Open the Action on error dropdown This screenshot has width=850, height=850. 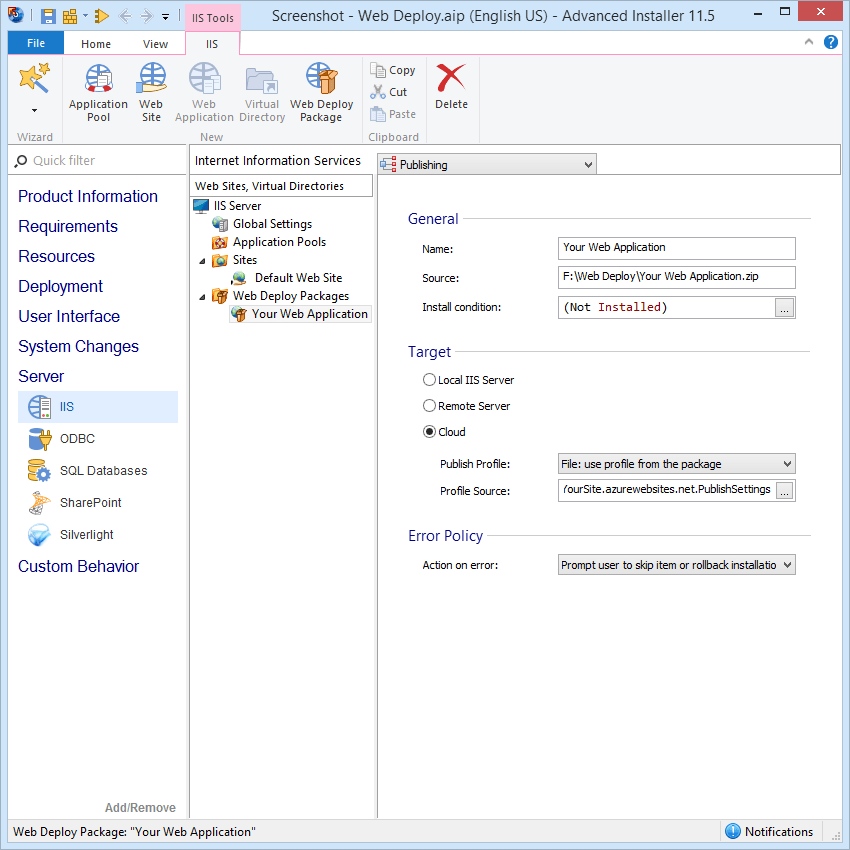pyautogui.click(x=786, y=564)
